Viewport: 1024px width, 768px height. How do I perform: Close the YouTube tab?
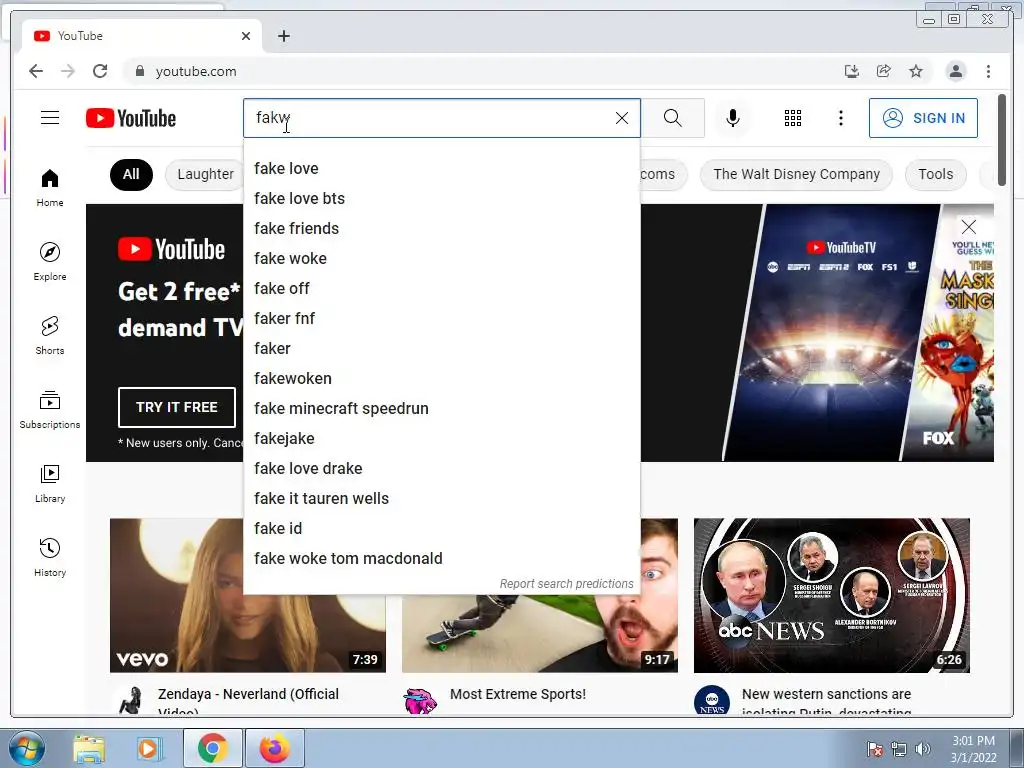coord(246,36)
